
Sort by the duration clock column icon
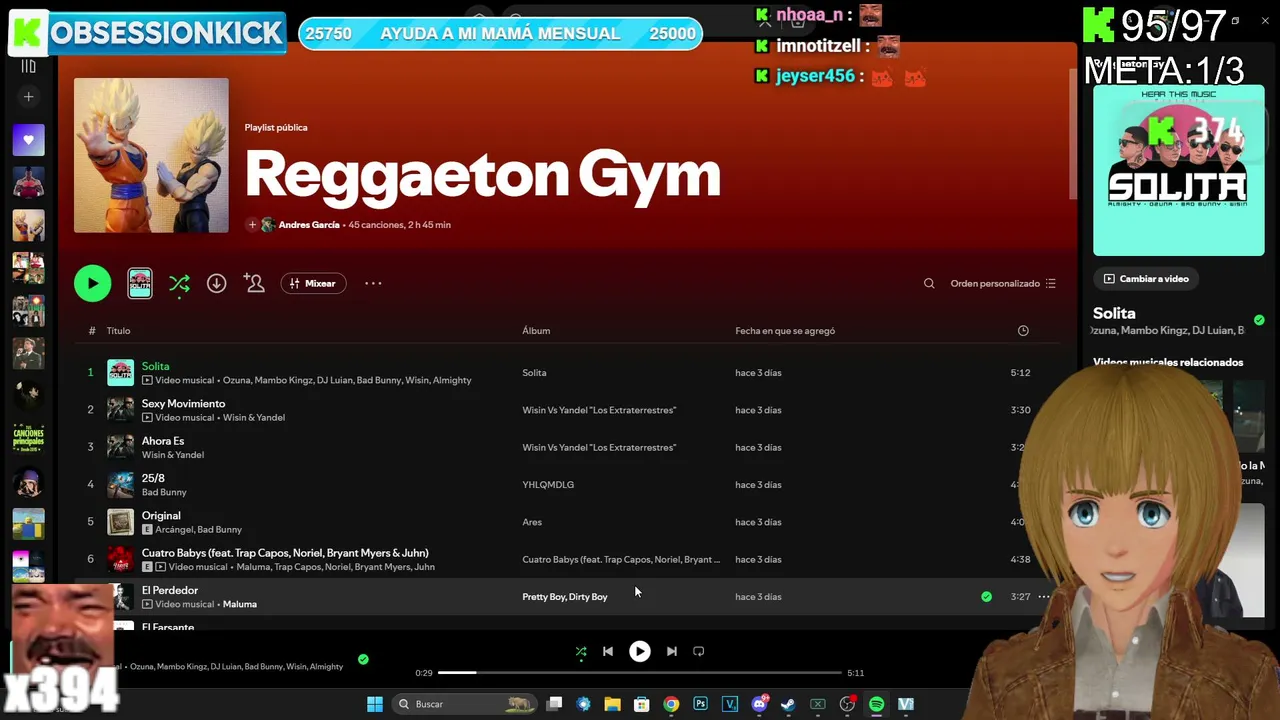[x=1023, y=331]
